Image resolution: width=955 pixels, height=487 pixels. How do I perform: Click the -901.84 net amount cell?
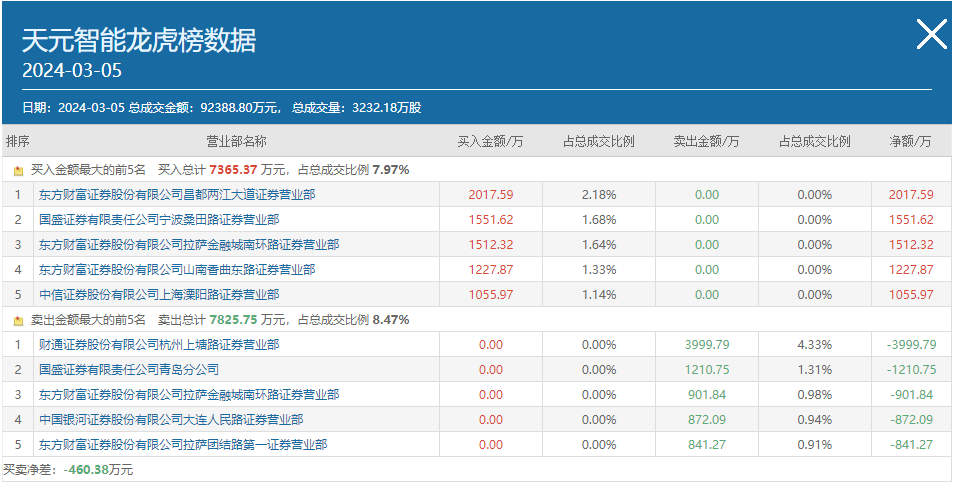[911, 394]
